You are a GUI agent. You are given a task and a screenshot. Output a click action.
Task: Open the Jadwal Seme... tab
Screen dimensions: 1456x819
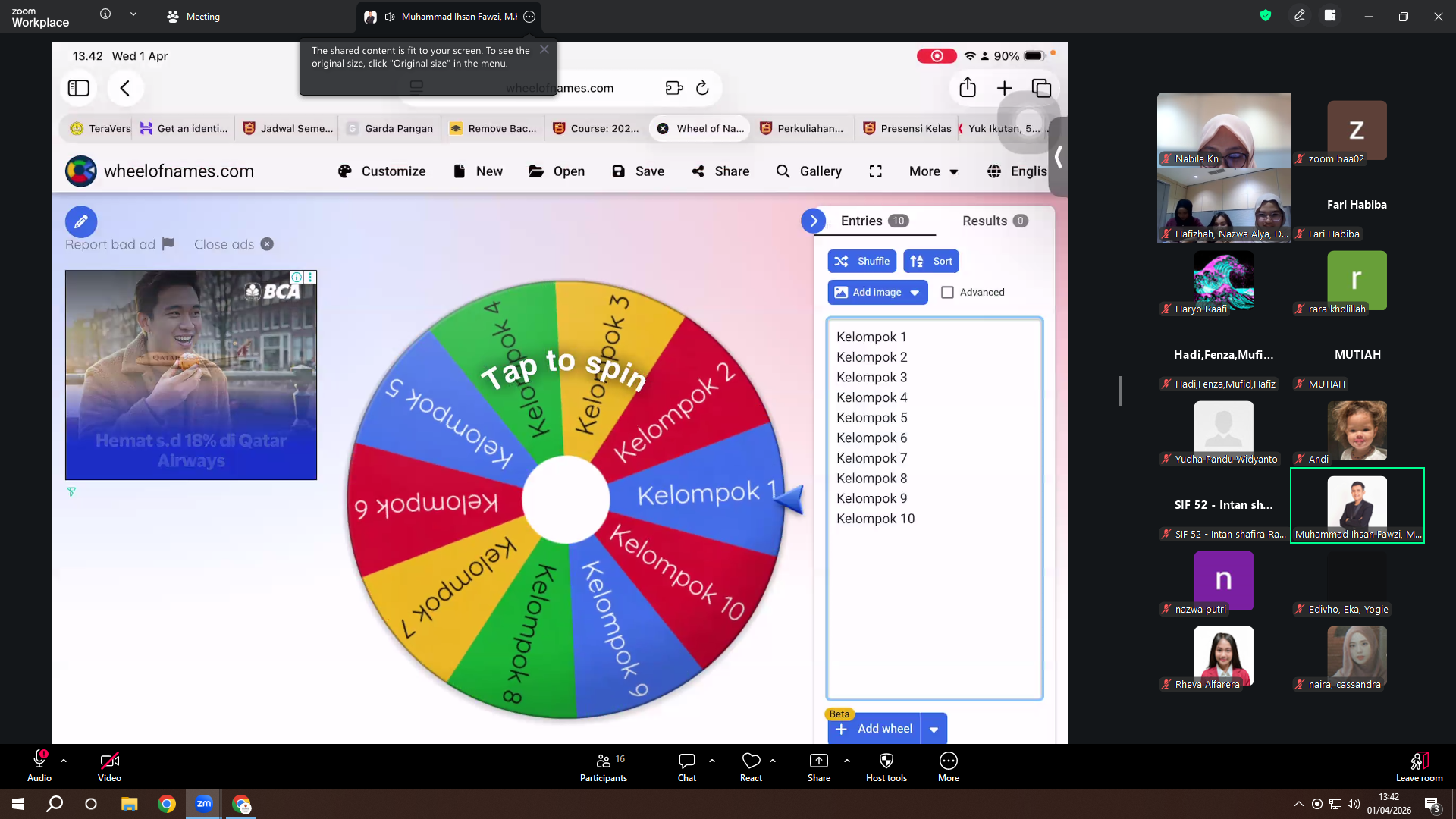pyautogui.click(x=287, y=128)
